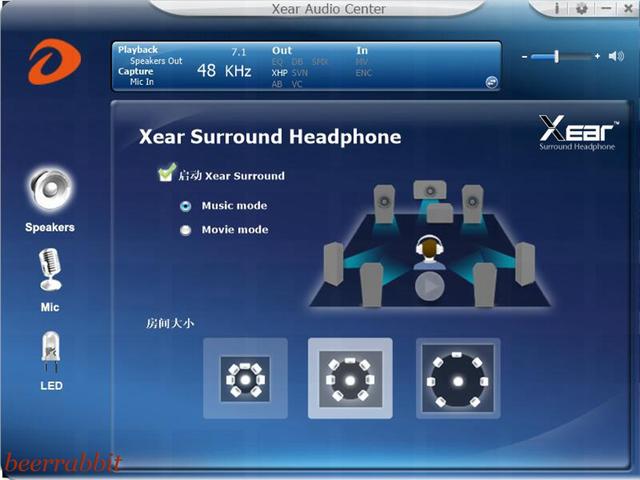Click the MV input indicator
640x480 pixels.
coord(362,62)
